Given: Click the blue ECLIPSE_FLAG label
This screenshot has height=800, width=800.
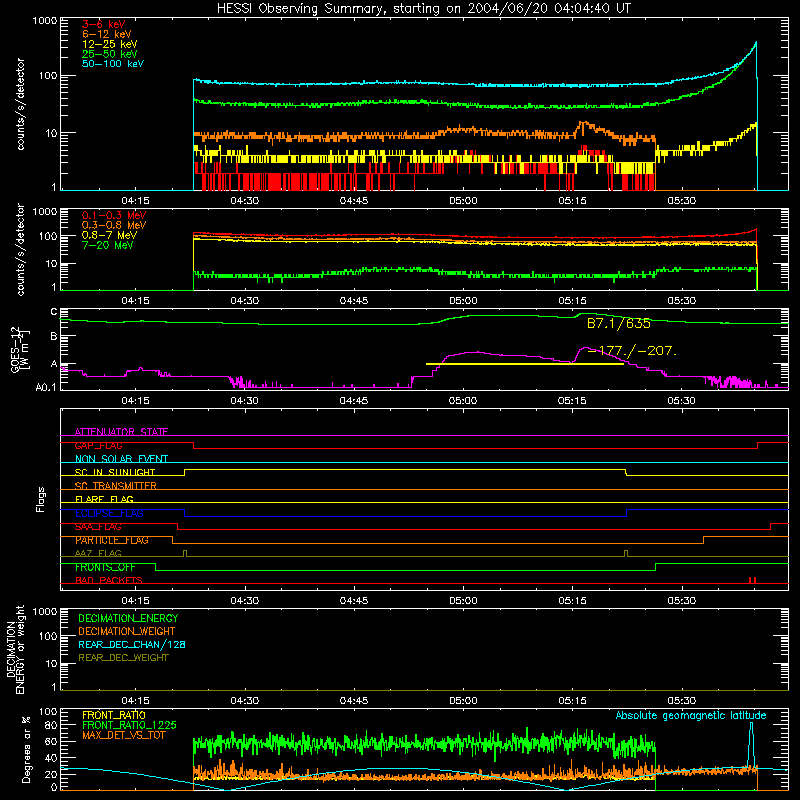Looking at the screenshot, I should 109,513.
